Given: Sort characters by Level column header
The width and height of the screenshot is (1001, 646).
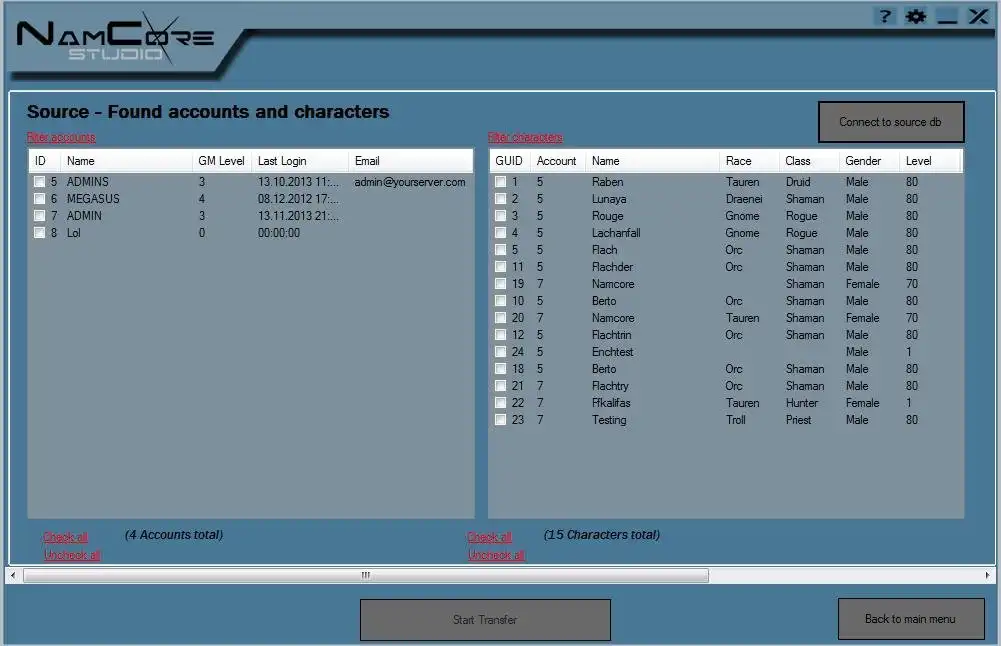Looking at the screenshot, I should 930,161.
